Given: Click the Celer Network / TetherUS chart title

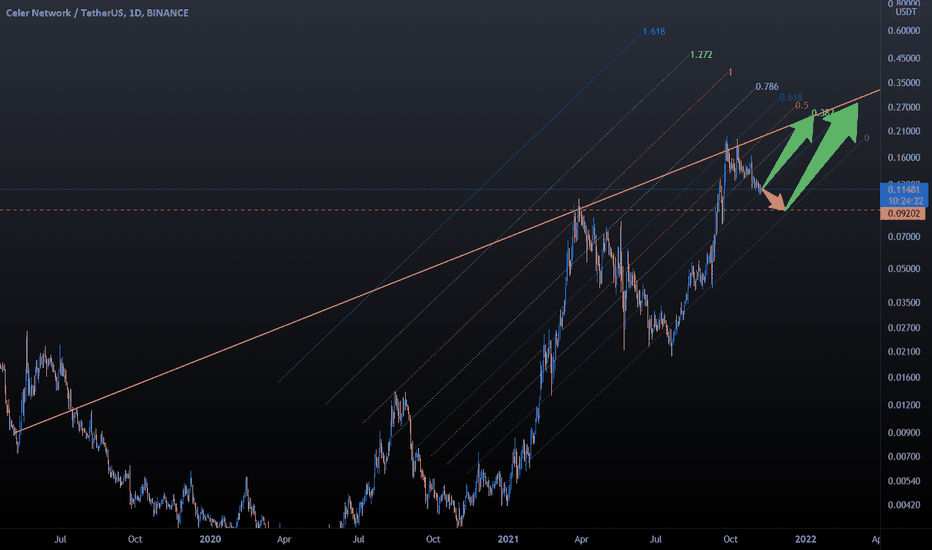Looking at the screenshot, I should [x=97, y=12].
